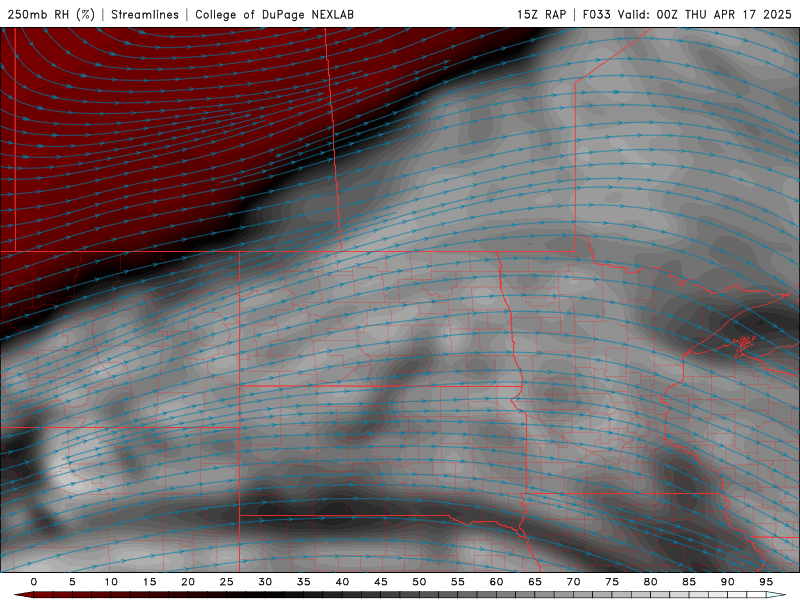The image size is (800, 600).
Task: Click the "30" colorbar scale label
Action: (x=265, y=582)
